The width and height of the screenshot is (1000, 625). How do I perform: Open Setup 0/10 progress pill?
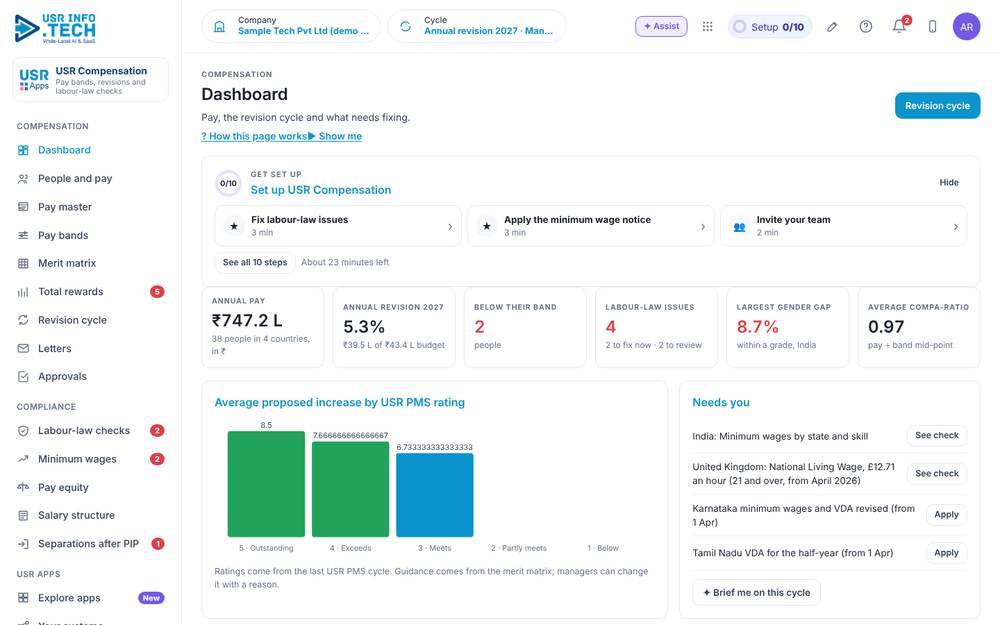pos(770,27)
